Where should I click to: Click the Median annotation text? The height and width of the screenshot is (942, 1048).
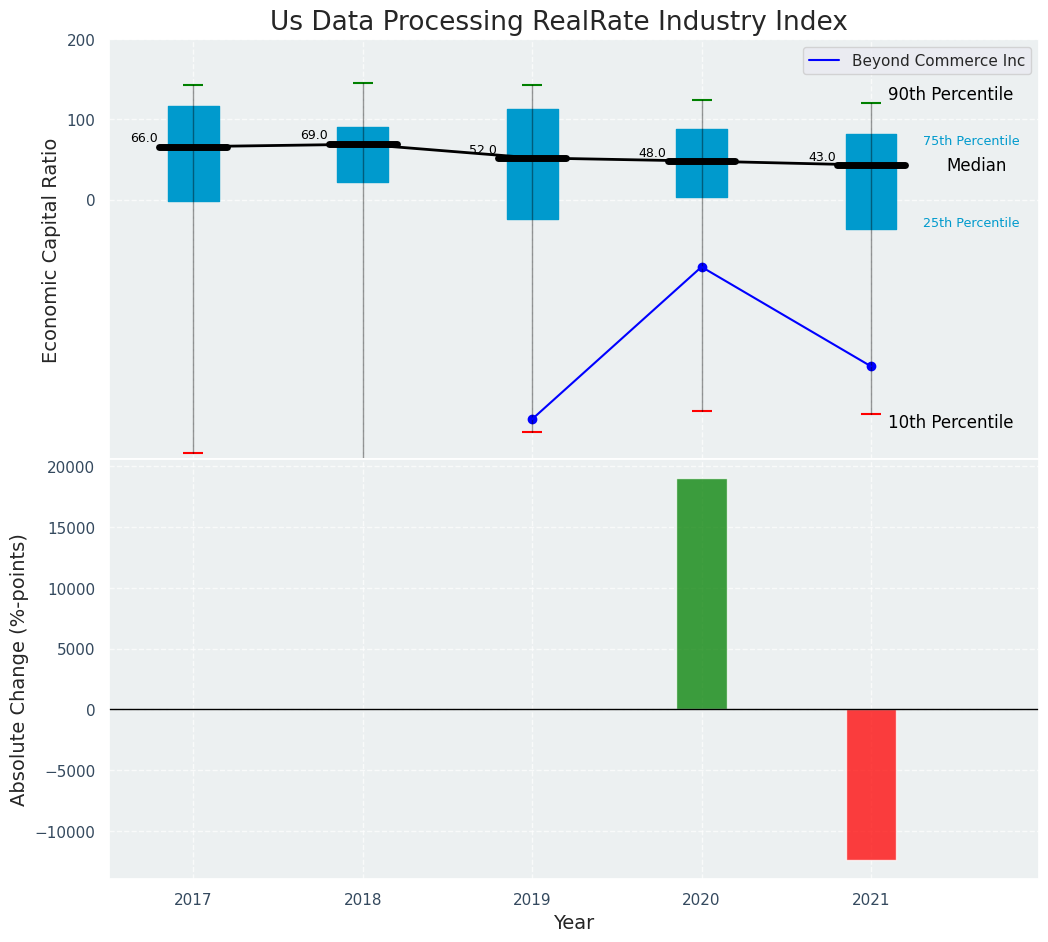coord(976,165)
